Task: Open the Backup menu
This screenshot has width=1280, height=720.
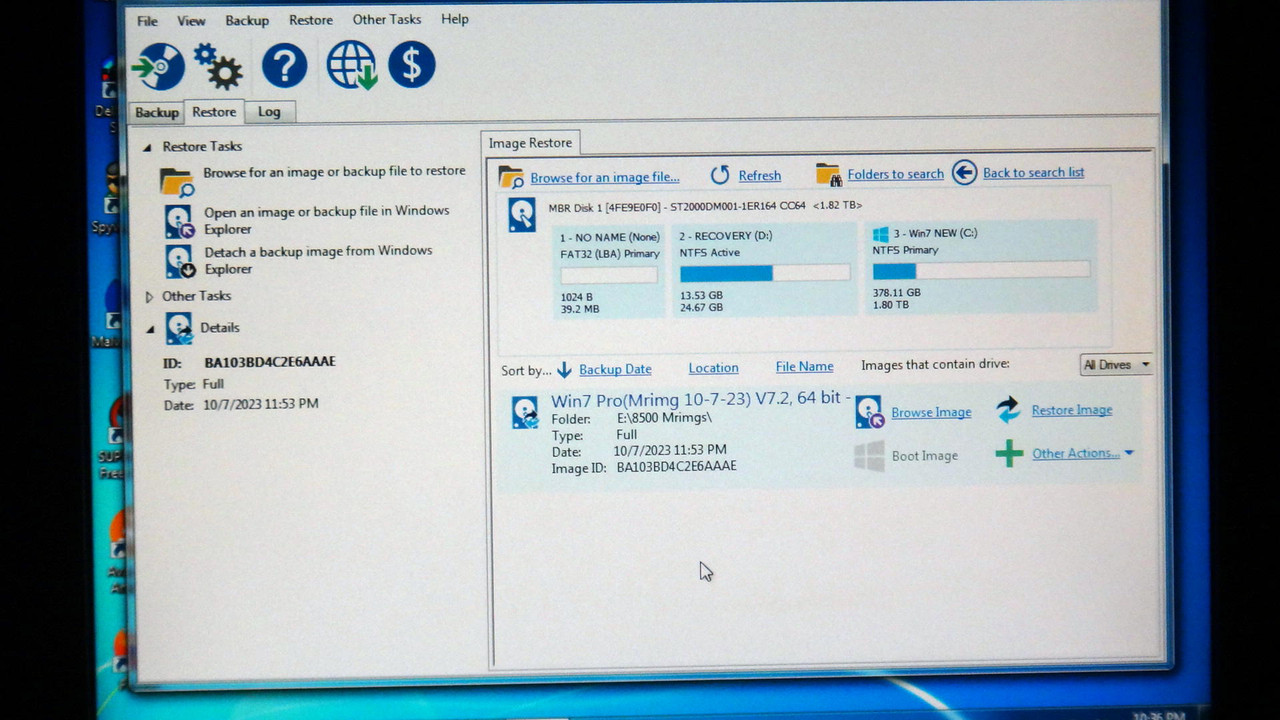Action: tap(247, 20)
